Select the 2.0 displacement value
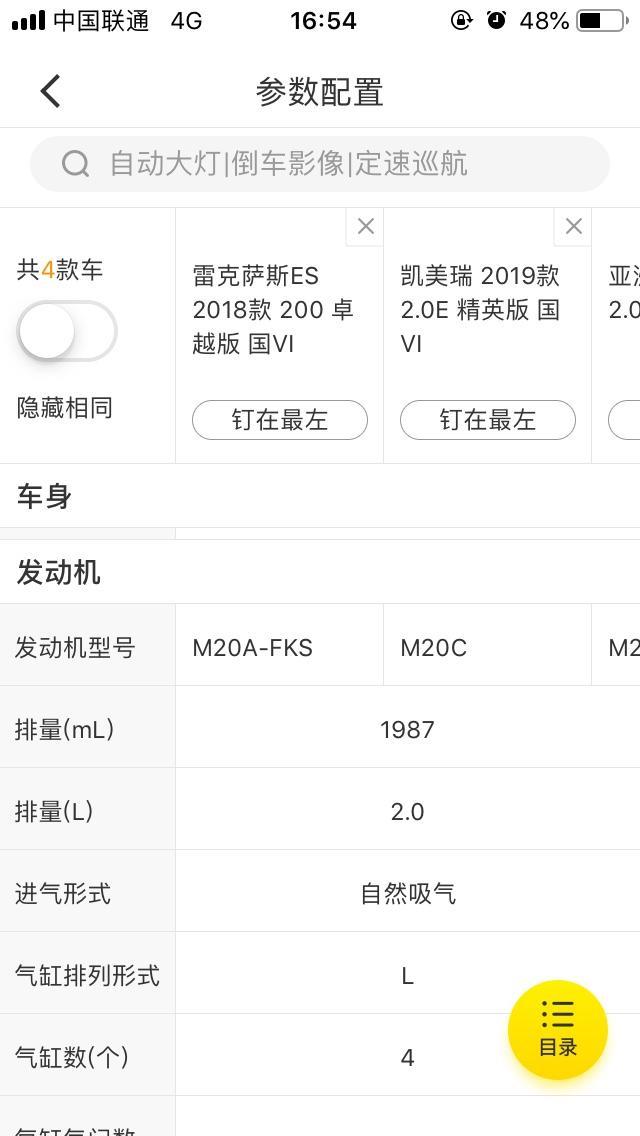Screen dimensions: 640x1136 [x=407, y=811]
